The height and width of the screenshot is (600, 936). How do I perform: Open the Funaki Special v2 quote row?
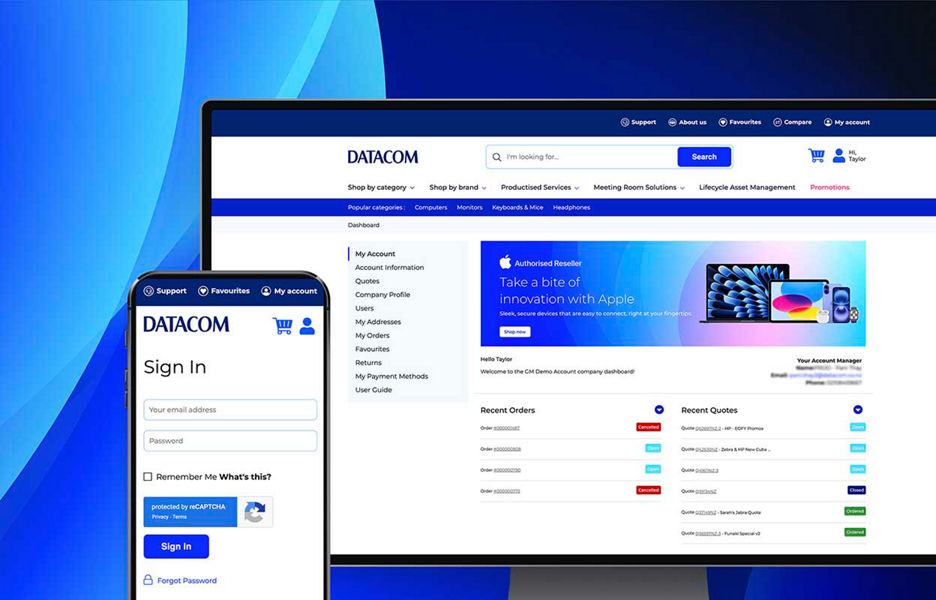773,533
